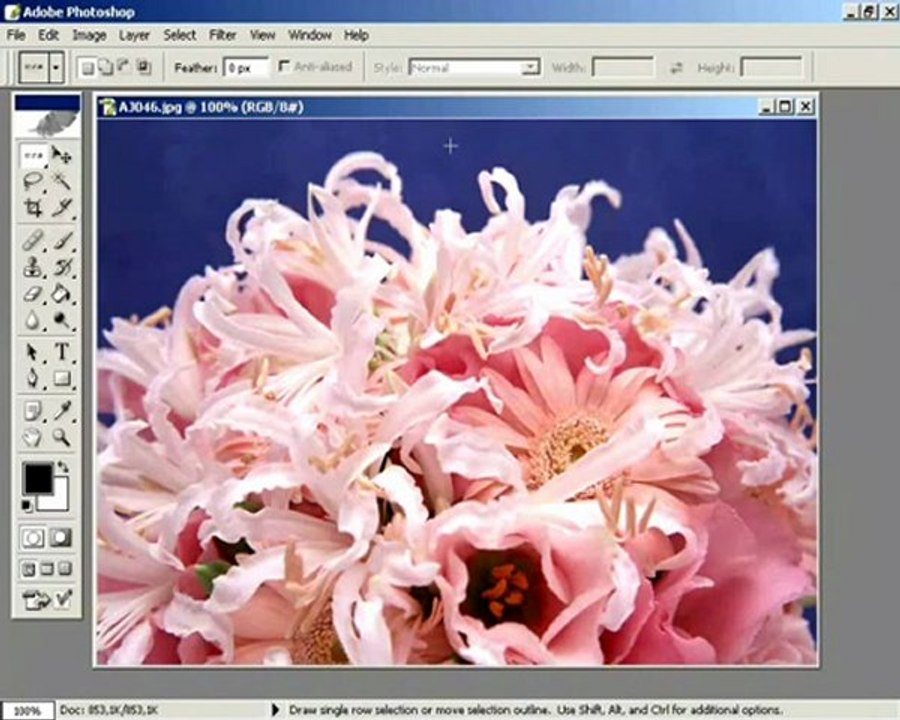Select the Crop tool

[33, 207]
